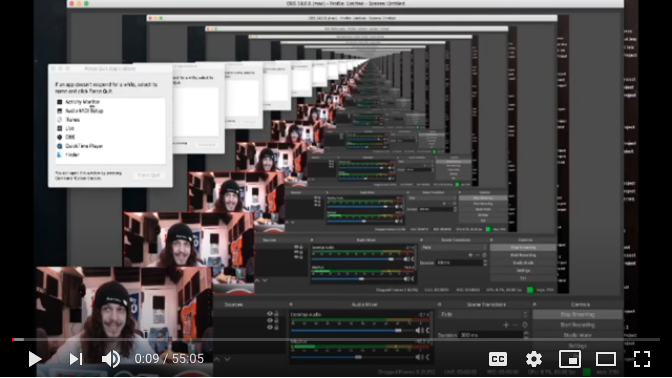Click the Stop Streaming button
Screen dimensions: 672x378
click(x=577, y=315)
